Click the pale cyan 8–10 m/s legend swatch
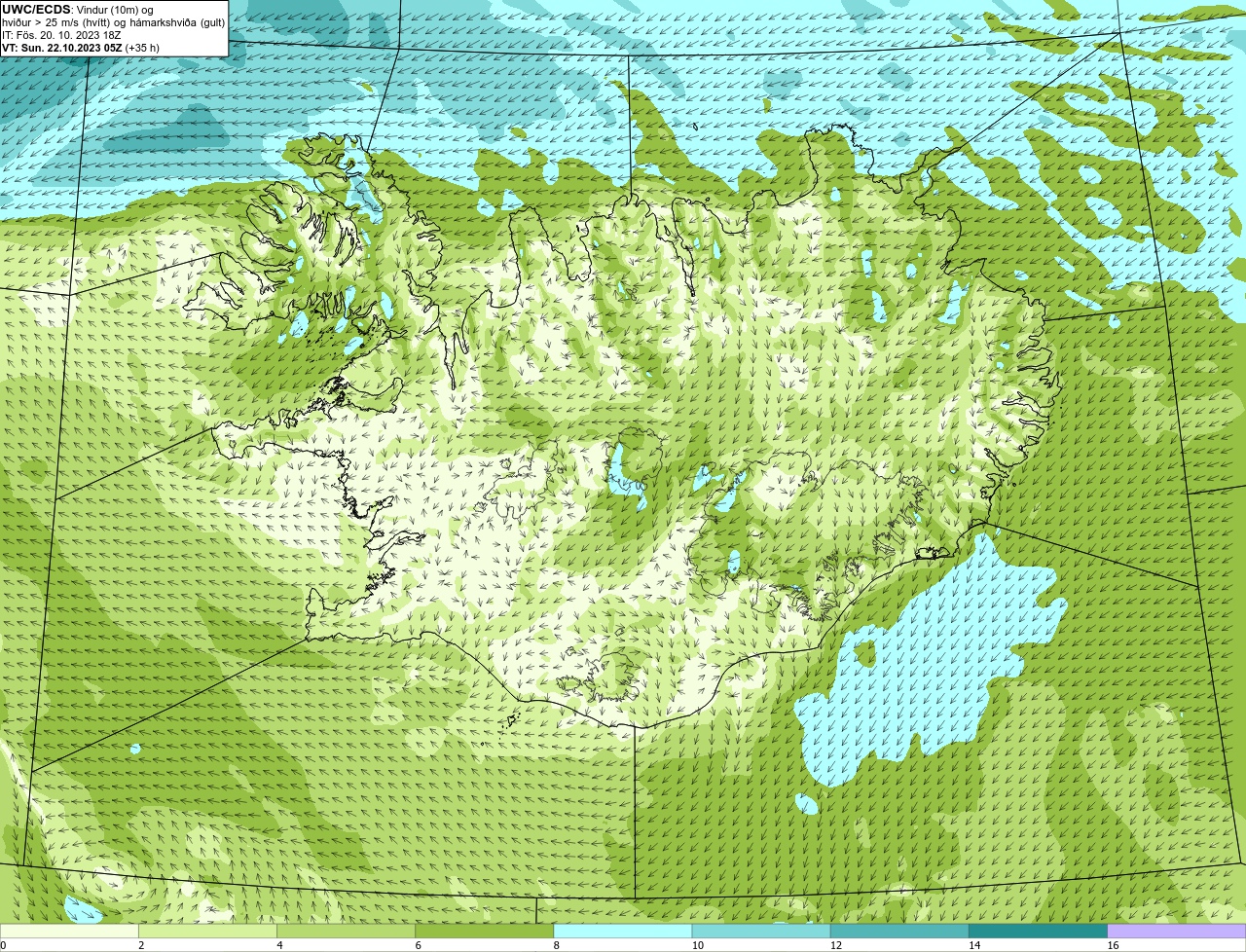Viewport: 1246px width, 952px height. click(623, 932)
